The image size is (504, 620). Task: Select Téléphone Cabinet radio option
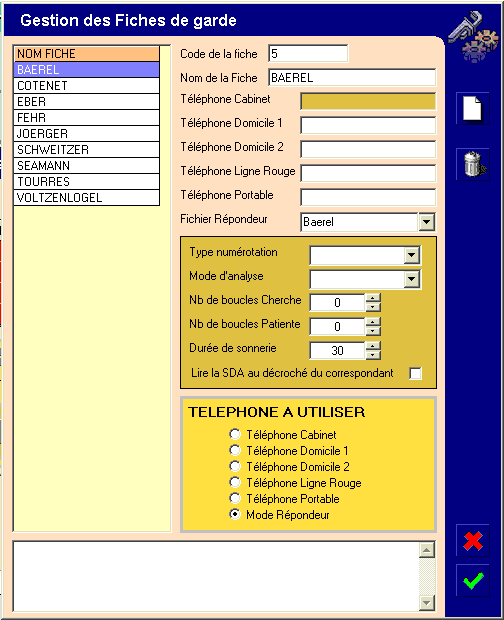pos(235,434)
